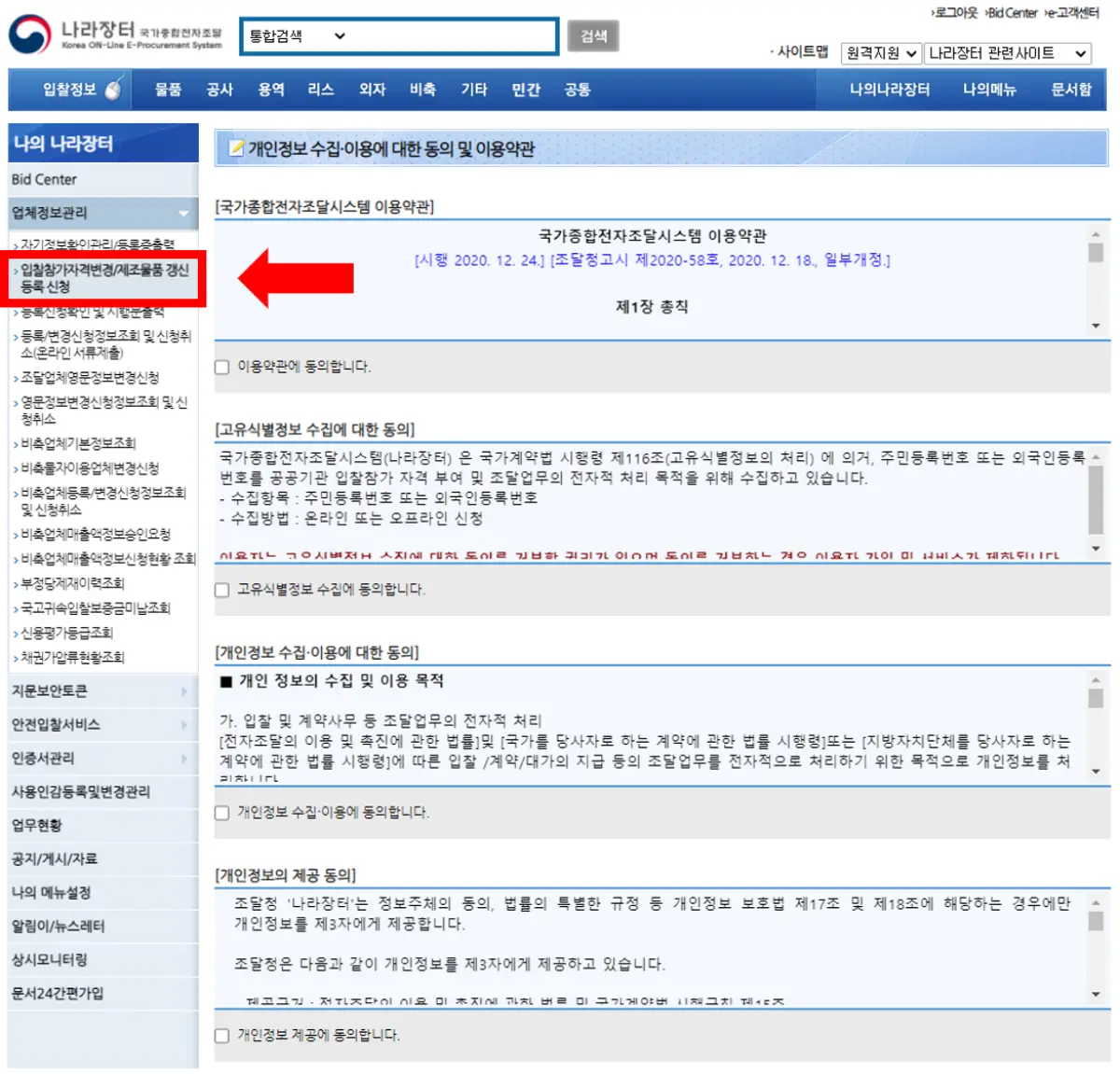Select 채권가압류현황조회

(x=71, y=657)
